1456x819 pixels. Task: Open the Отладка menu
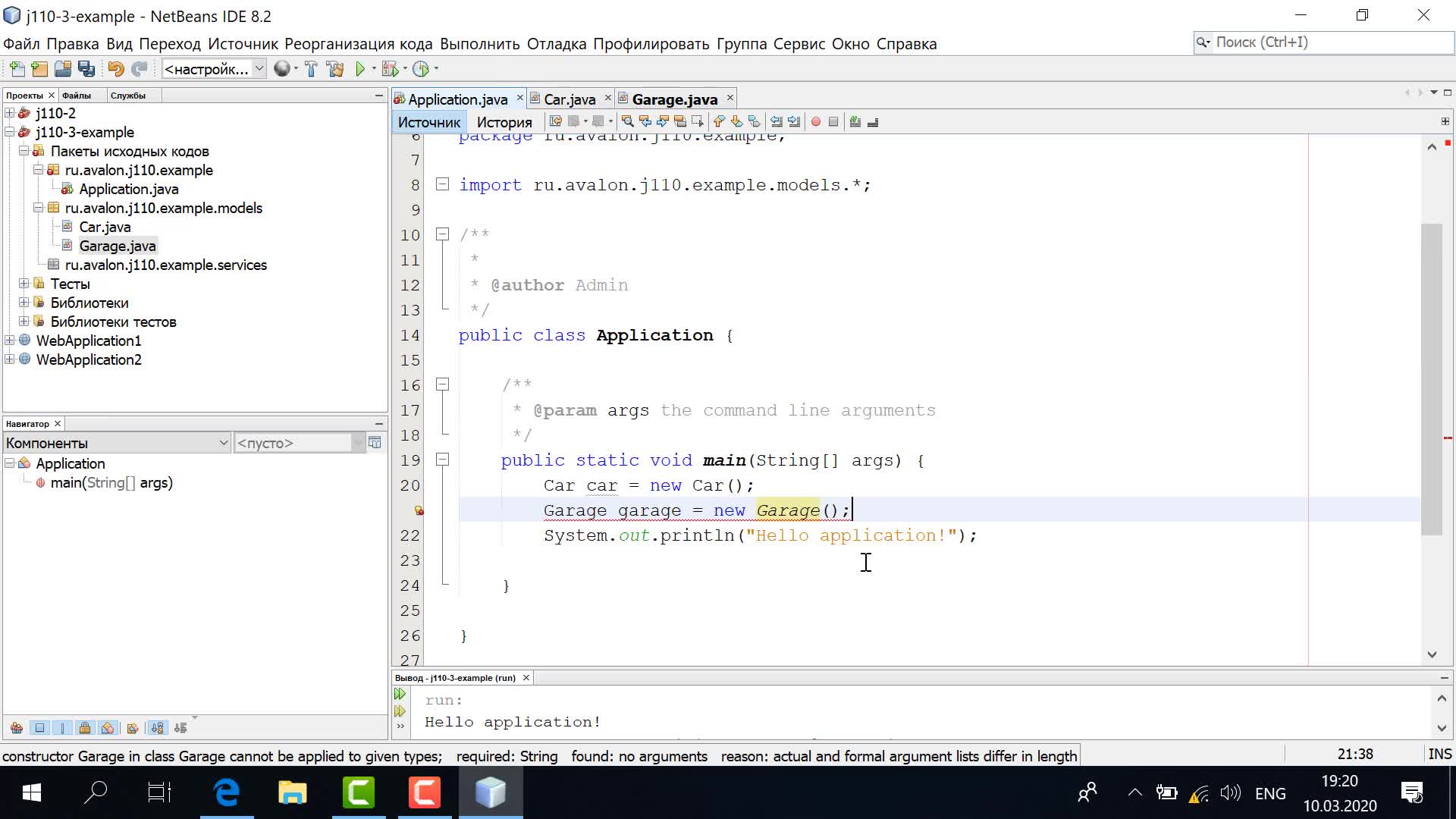tap(557, 44)
